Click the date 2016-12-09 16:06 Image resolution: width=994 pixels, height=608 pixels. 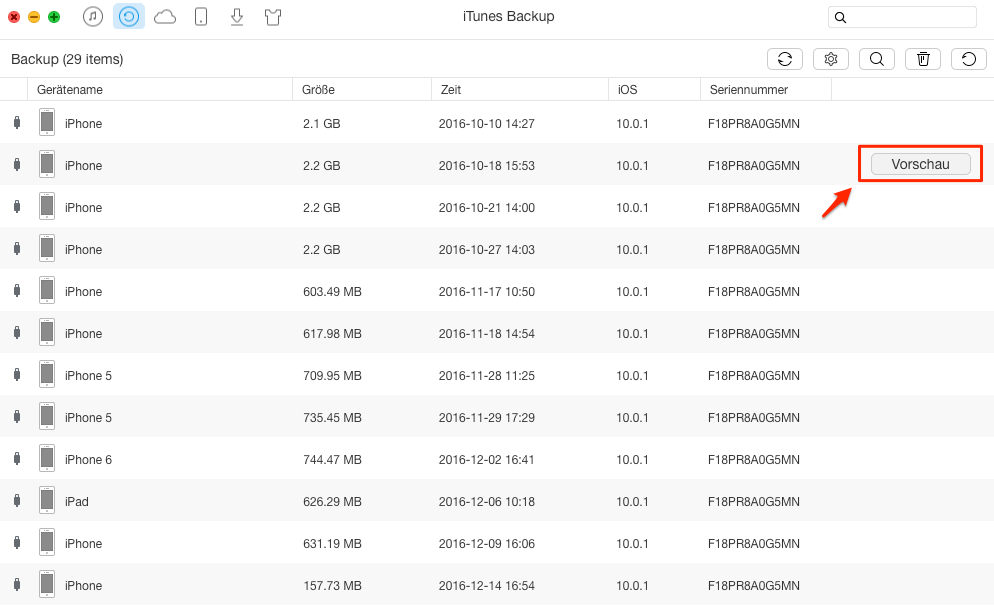click(x=487, y=543)
